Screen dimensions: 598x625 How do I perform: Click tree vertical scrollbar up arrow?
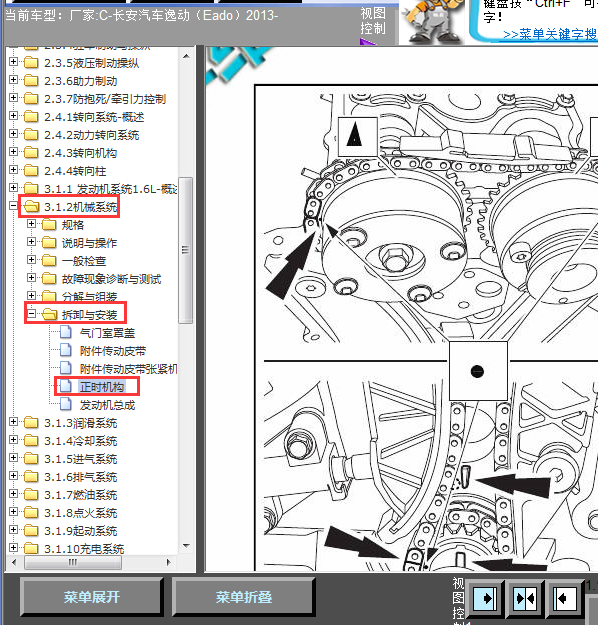(x=186, y=56)
